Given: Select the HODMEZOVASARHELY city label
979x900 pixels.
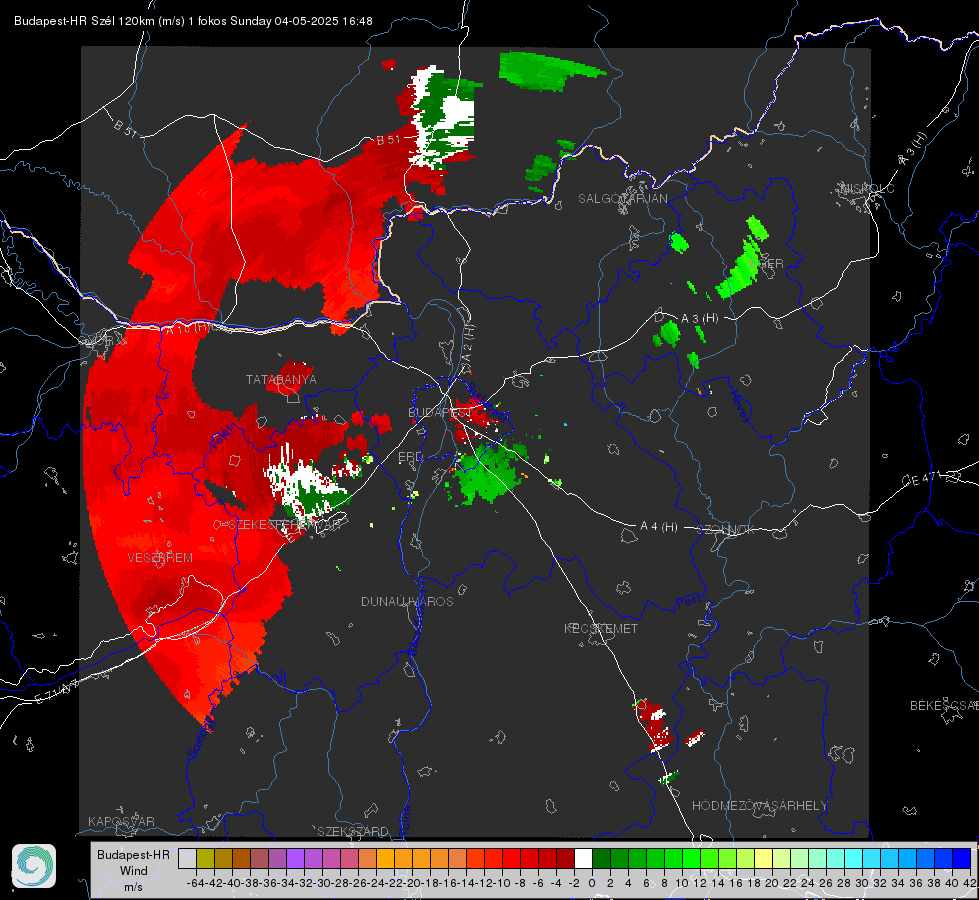Looking at the screenshot, I should point(759,806).
